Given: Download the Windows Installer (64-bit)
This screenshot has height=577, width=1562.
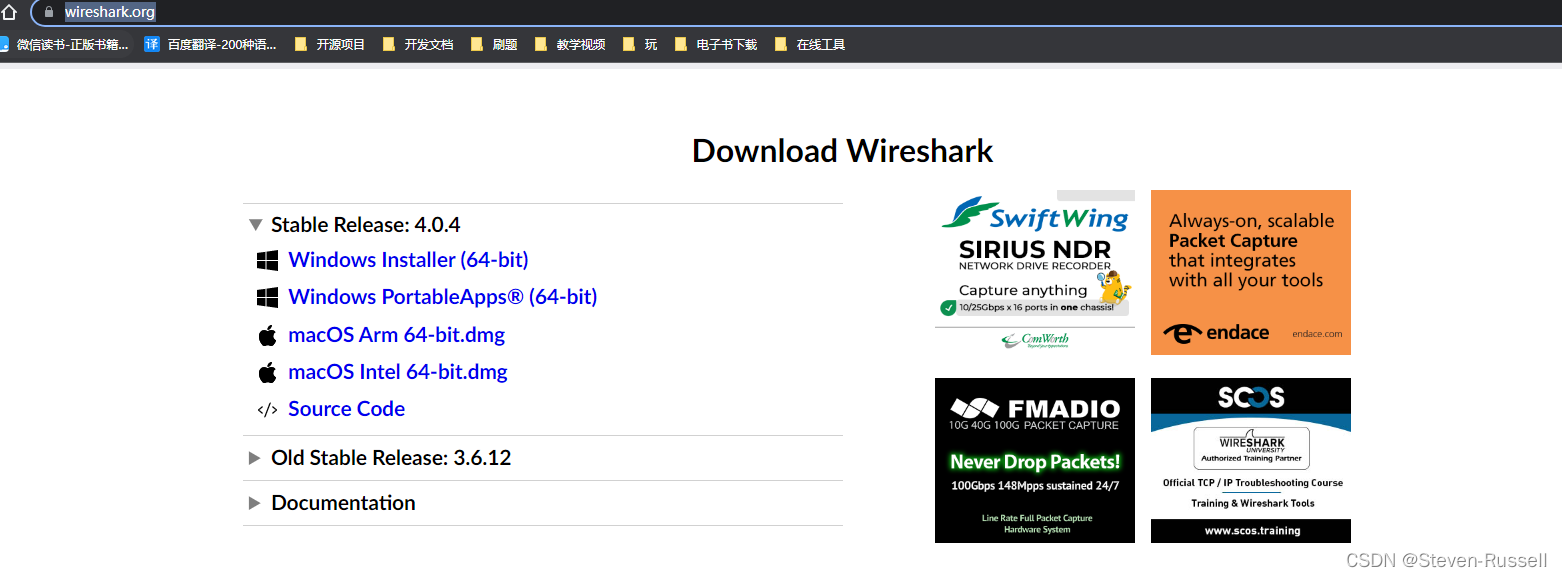Looking at the screenshot, I should (408, 260).
